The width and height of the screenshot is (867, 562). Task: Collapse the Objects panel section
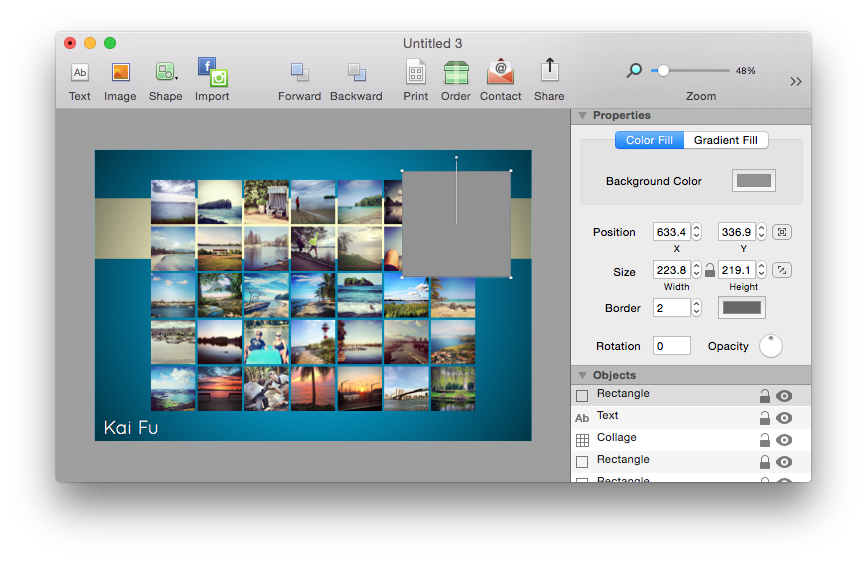point(582,375)
